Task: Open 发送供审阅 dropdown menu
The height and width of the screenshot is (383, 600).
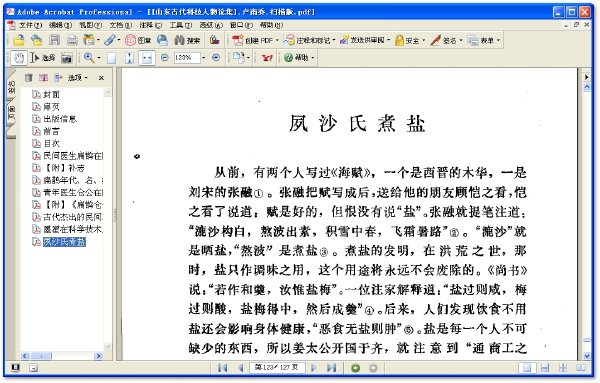Action: coord(365,40)
